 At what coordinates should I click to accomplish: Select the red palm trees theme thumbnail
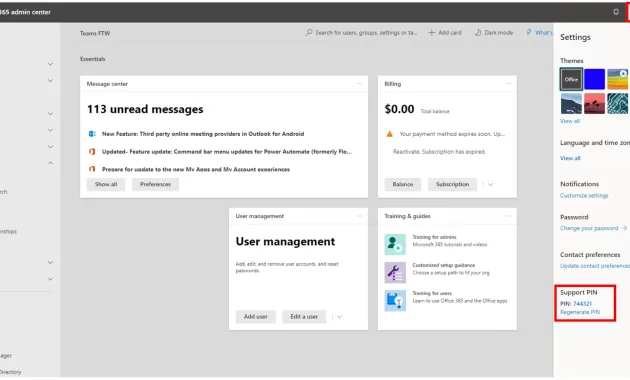tap(594, 103)
